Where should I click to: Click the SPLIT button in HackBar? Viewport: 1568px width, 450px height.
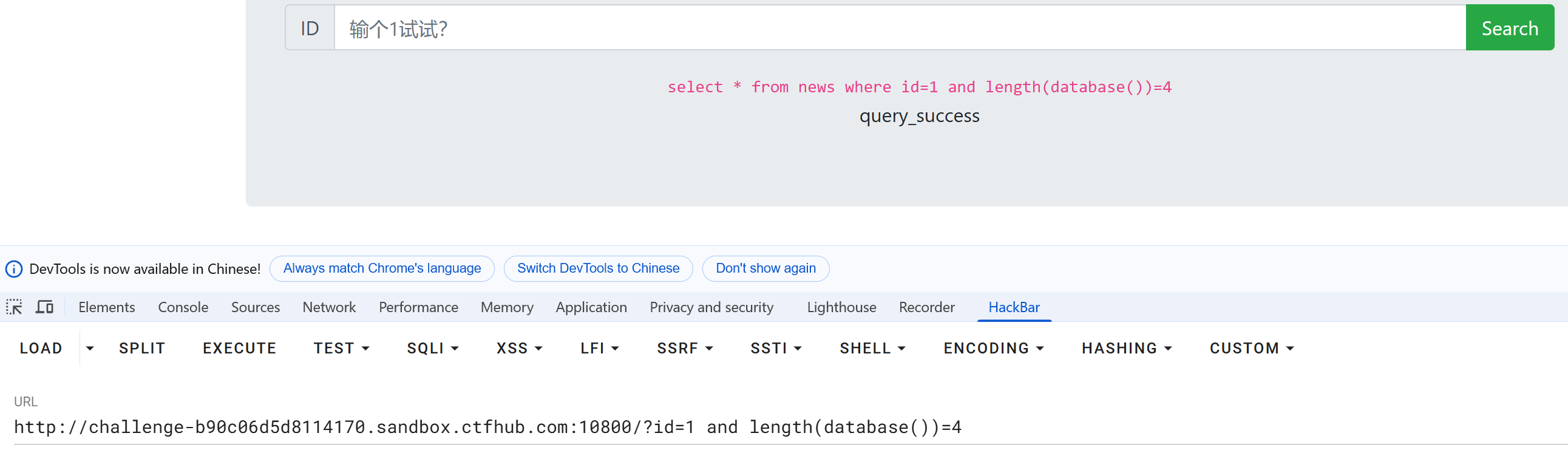tap(142, 349)
